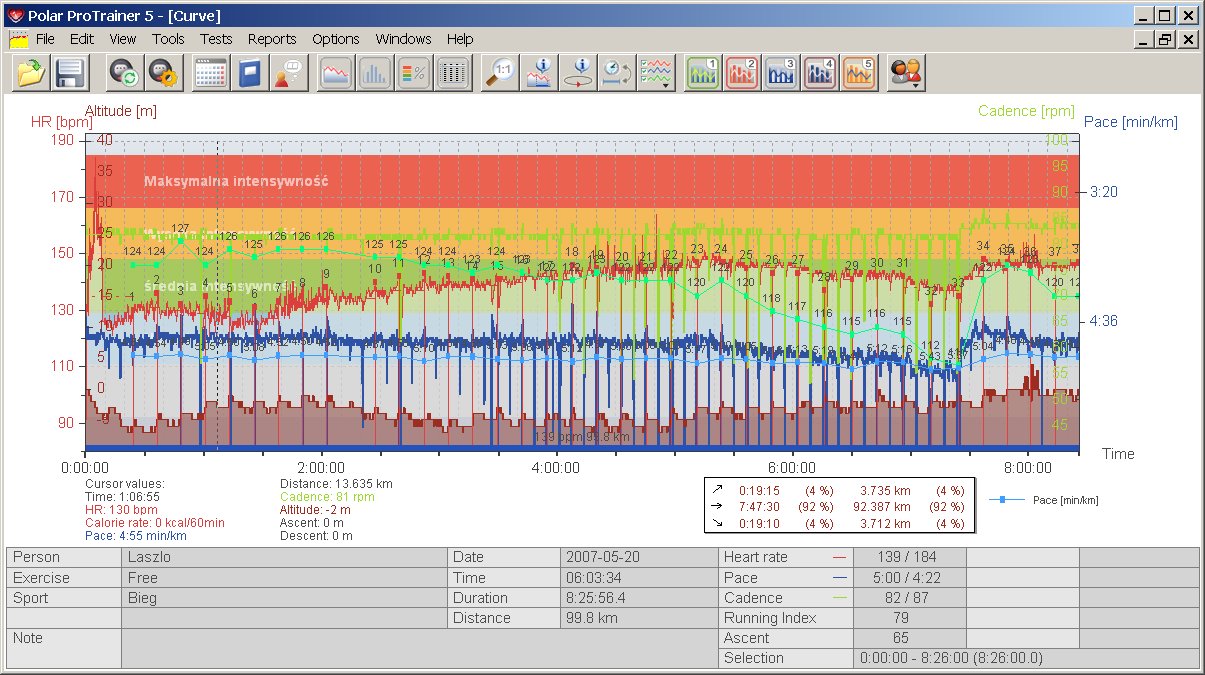Minimize the inner Curve child window
1205x675 pixels.
tap(1144, 39)
